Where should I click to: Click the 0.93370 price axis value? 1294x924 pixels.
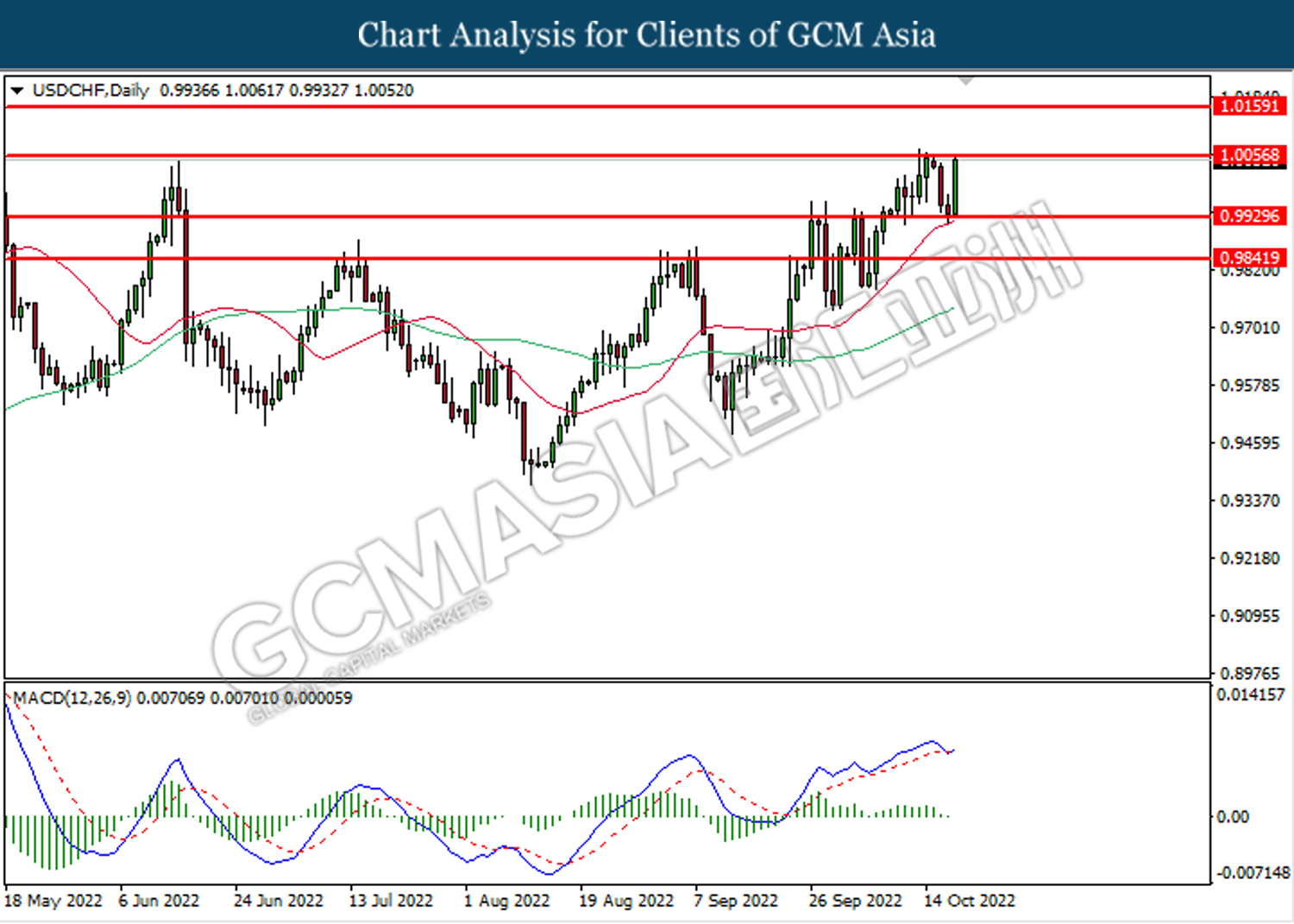(x=1250, y=501)
